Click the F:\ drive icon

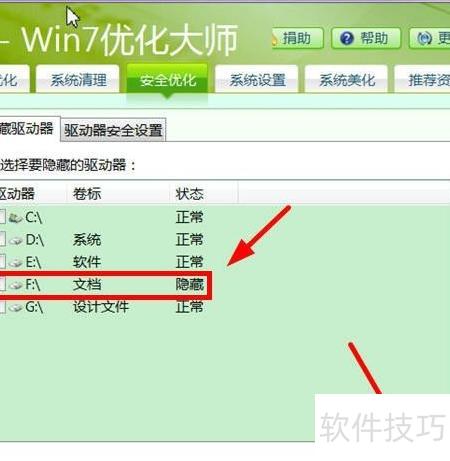(x=16, y=285)
